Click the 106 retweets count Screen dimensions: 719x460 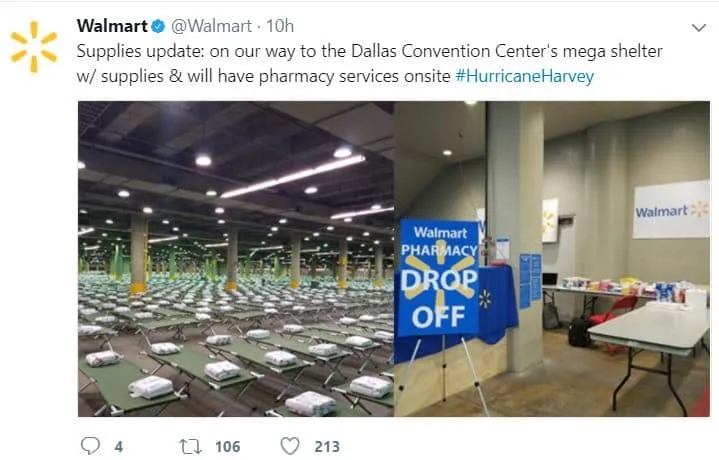click(x=227, y=446)
